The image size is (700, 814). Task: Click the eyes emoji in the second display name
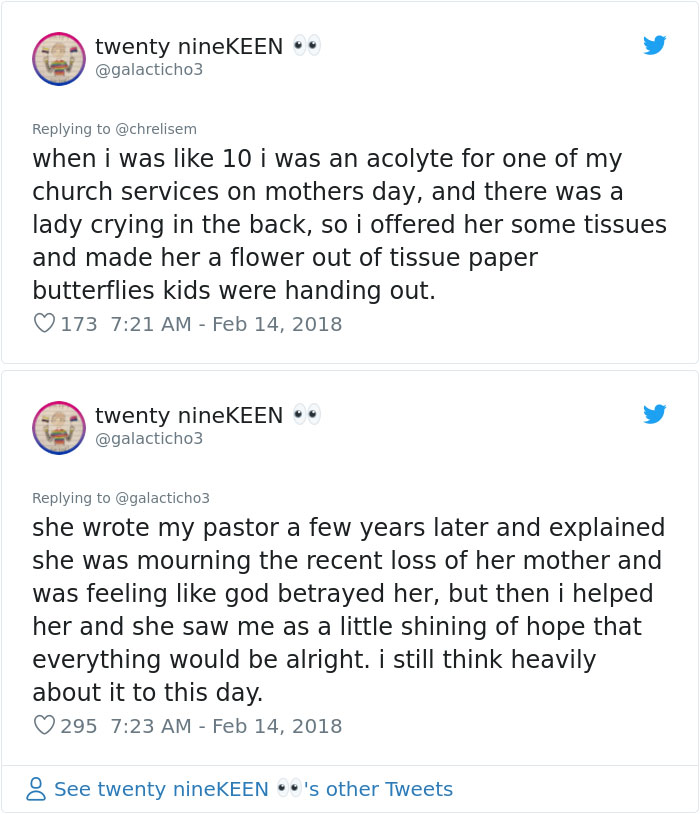[x=307, y=412]
